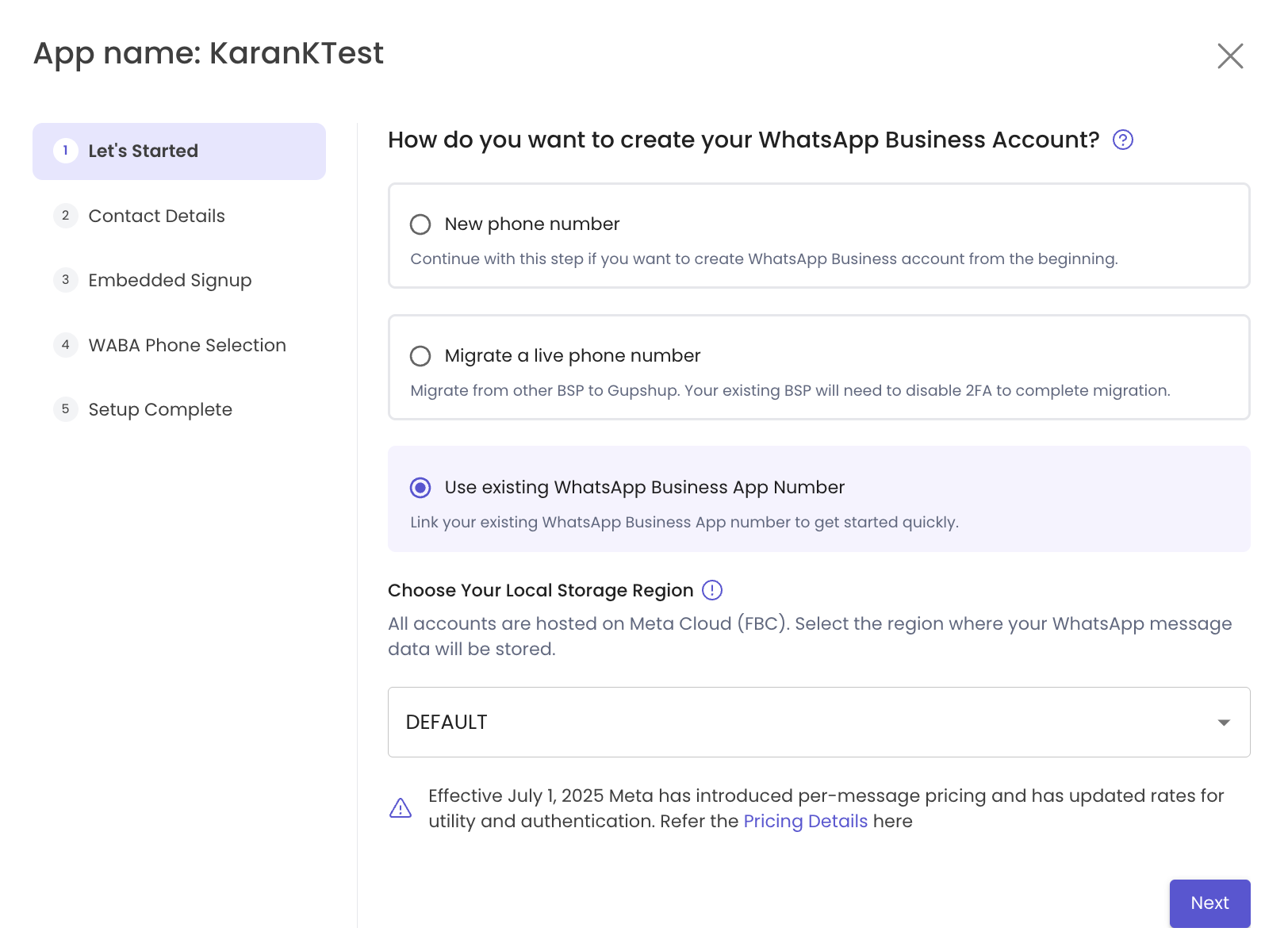Click the Next button
1288x947 pixels.
[1209, 903]
